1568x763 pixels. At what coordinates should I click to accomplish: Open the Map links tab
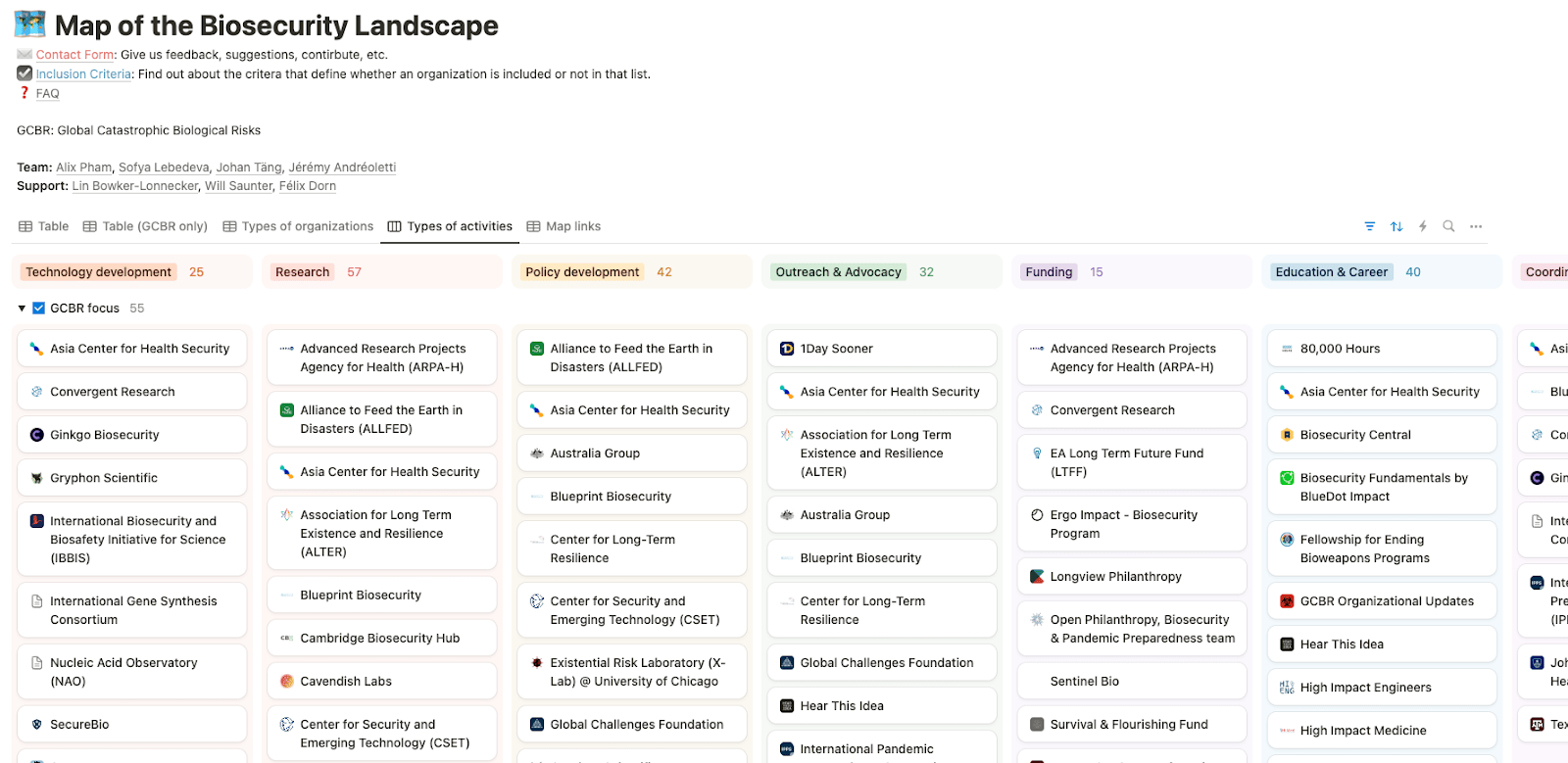click(563, 226)
